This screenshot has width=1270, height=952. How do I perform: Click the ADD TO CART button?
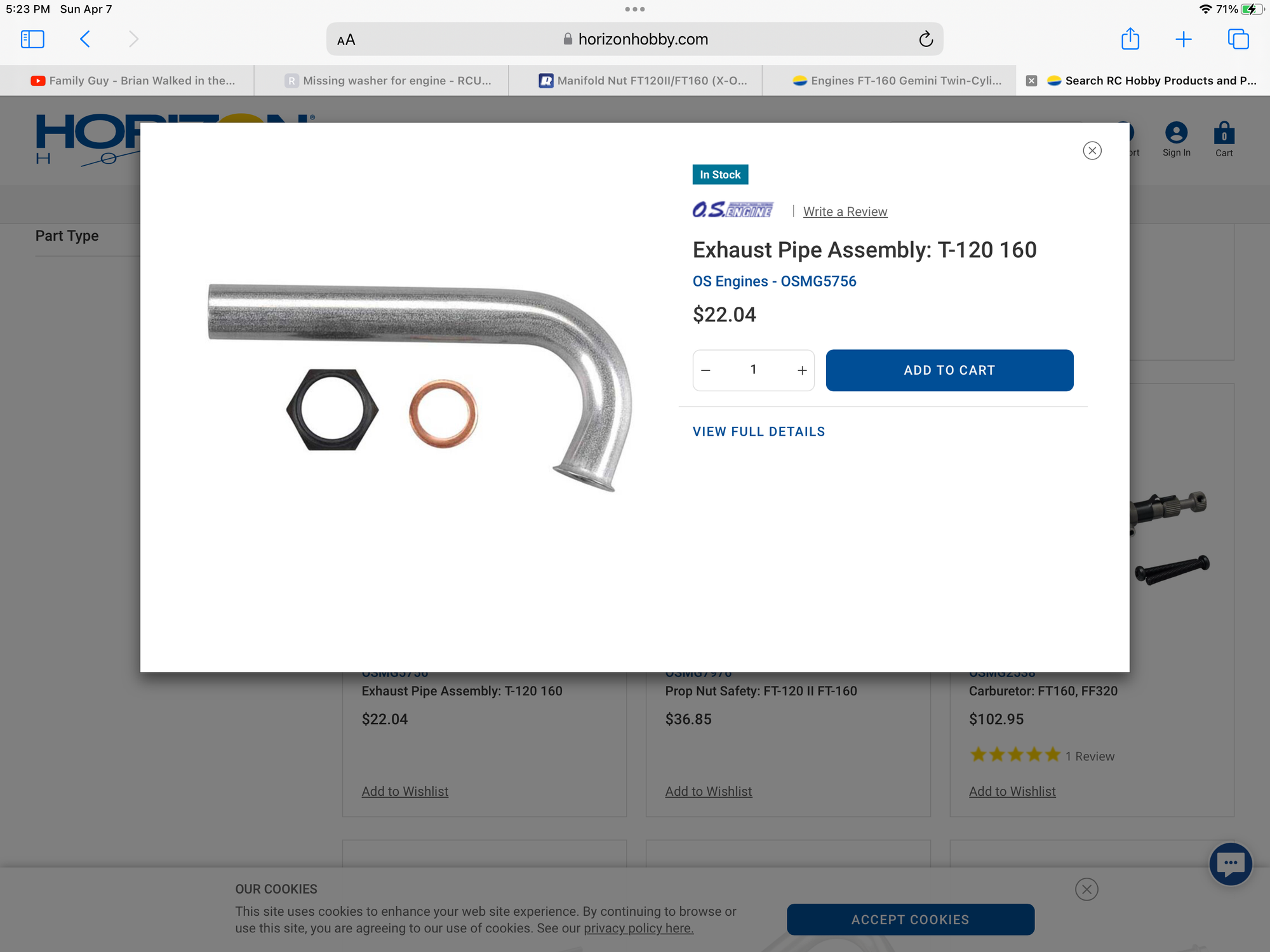tap(949, 370)
